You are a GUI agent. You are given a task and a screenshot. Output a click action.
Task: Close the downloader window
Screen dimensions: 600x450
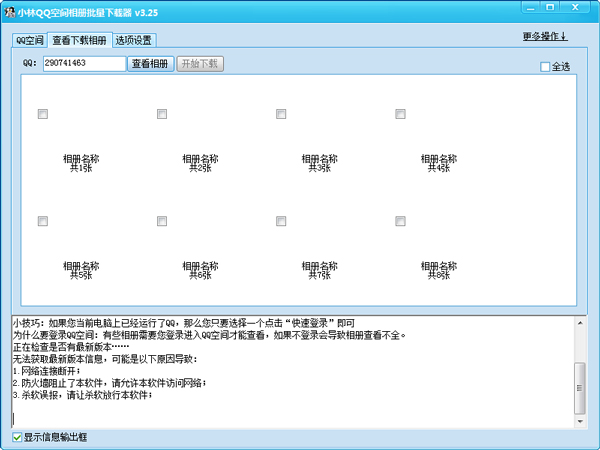[575, 8]
